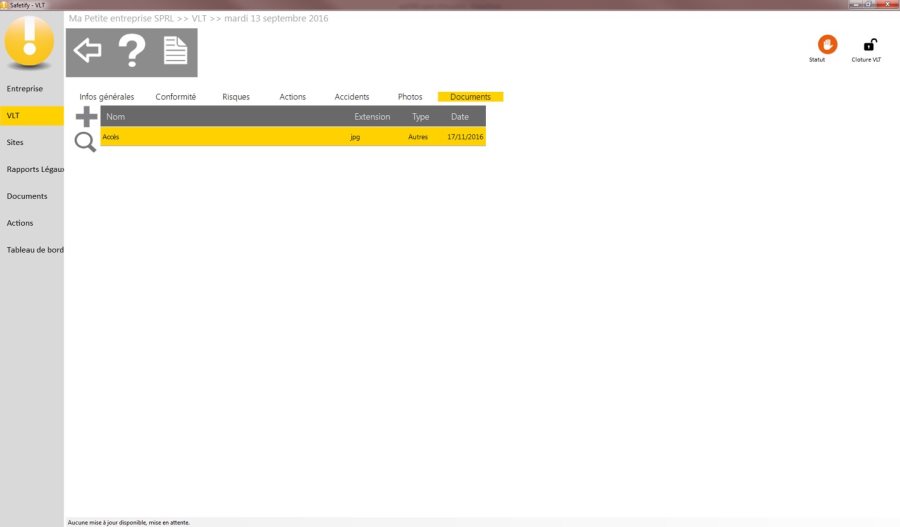Sort by the Date column header
This screenshot has height=527, width=900.
460,117
